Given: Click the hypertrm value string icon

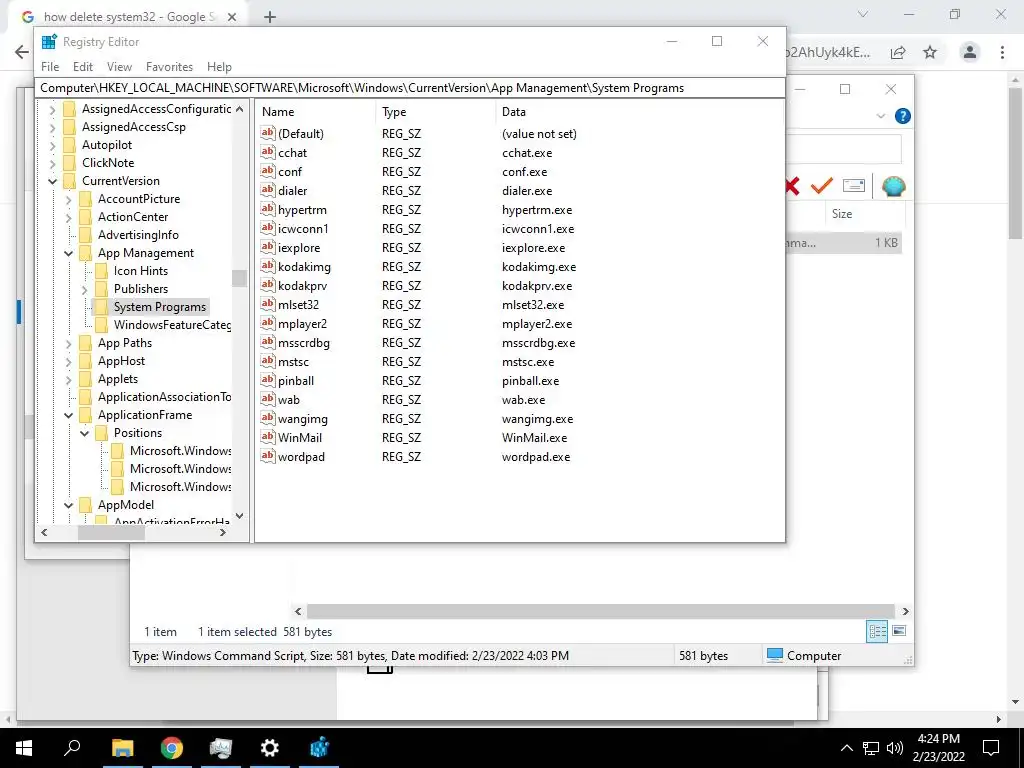Looking at the screenshot, I should click(268, 209).
